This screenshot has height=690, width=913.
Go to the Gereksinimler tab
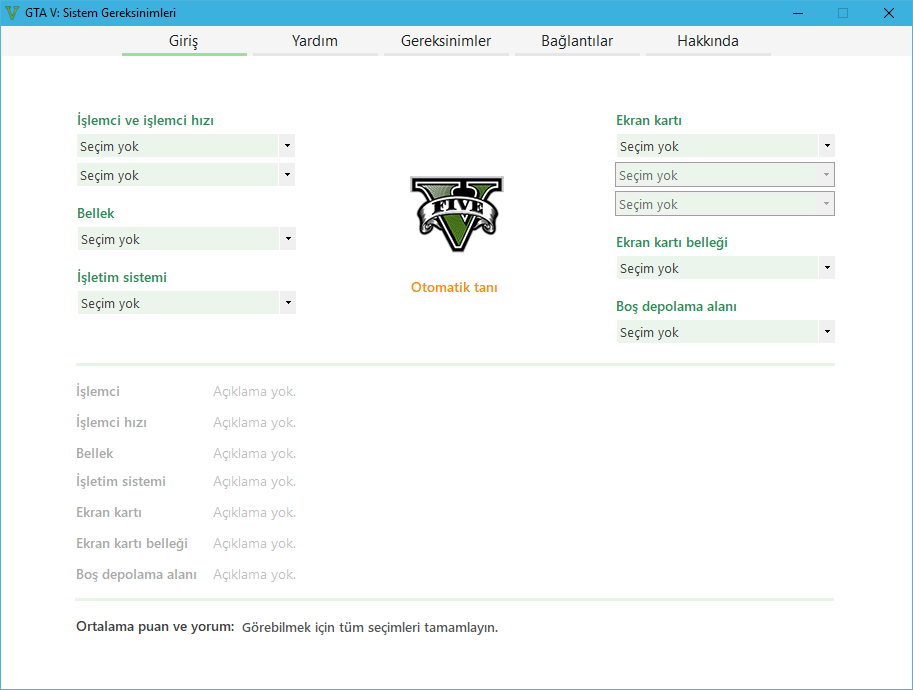[446, 41]
